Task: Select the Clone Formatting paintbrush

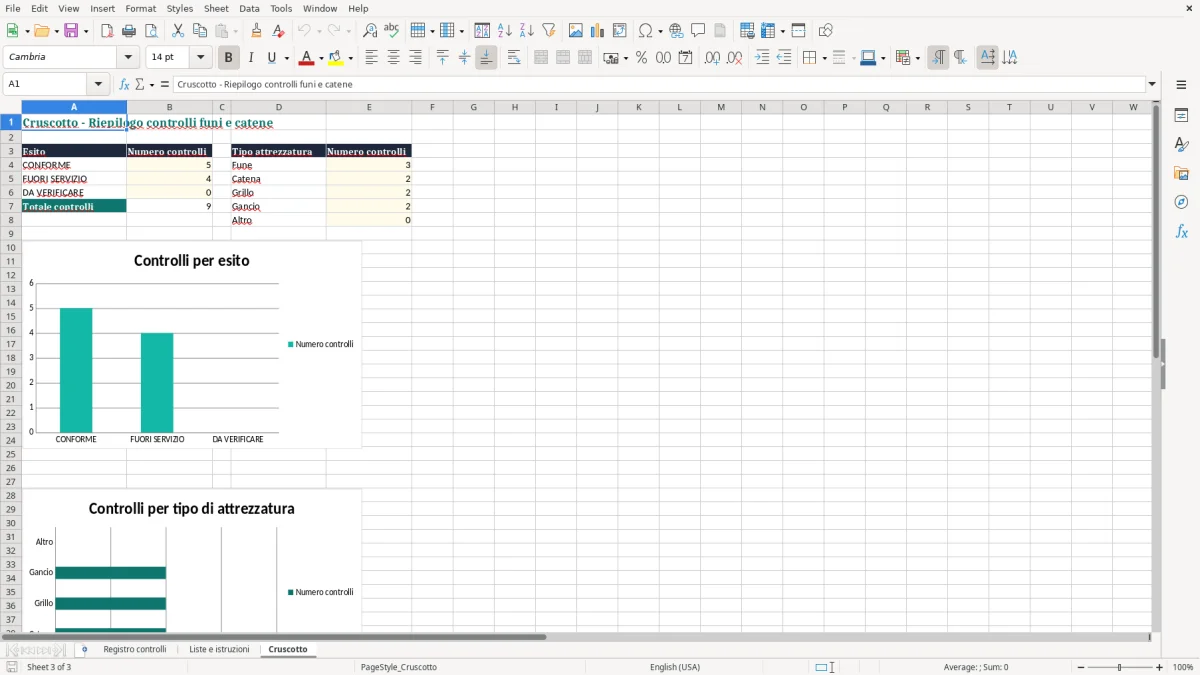Action: coord(257,31)
